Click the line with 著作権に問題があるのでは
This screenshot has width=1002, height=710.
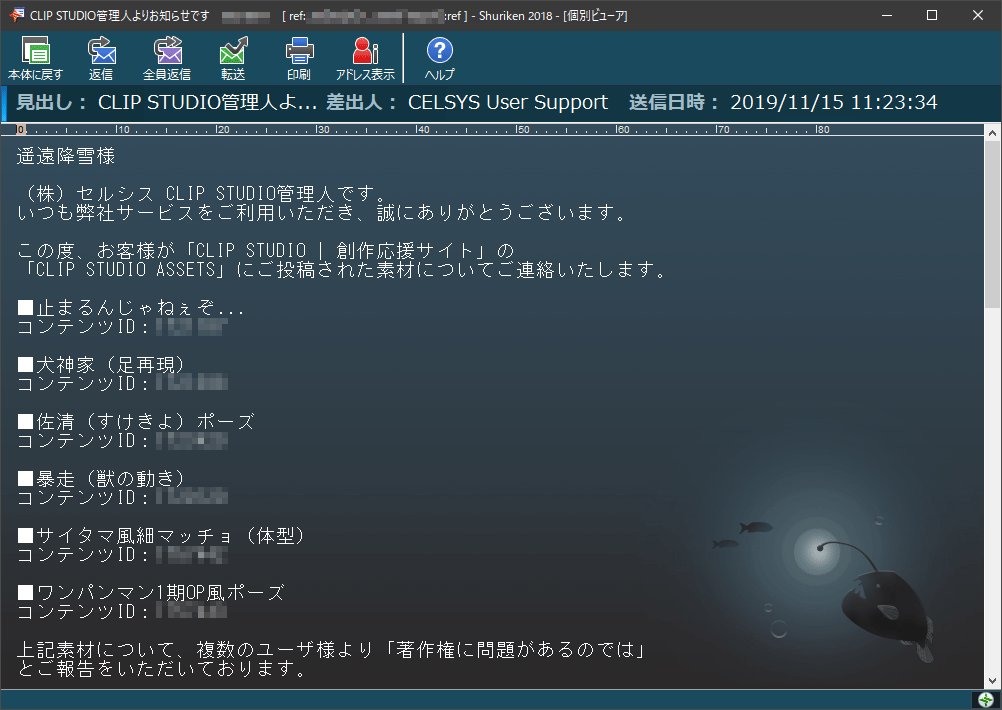click(x=331, y=650)
